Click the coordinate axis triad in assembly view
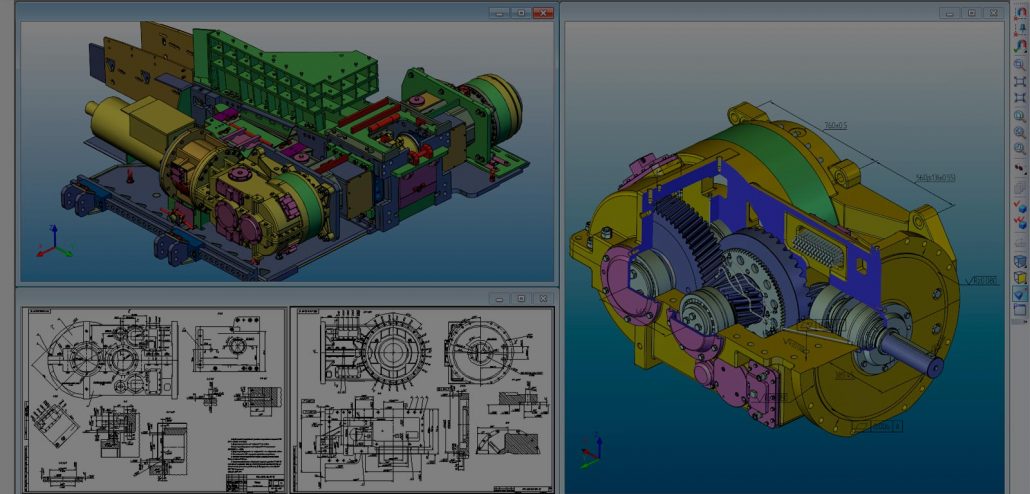1030x494 pixels. [51, 241]
